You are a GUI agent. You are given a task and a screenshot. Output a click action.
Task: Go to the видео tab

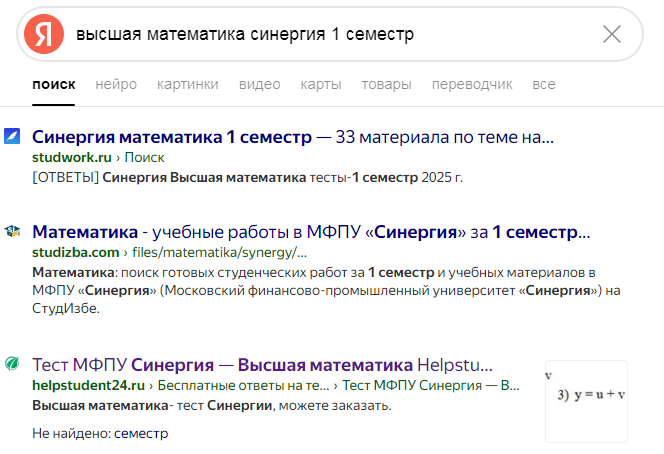point(260,84)
